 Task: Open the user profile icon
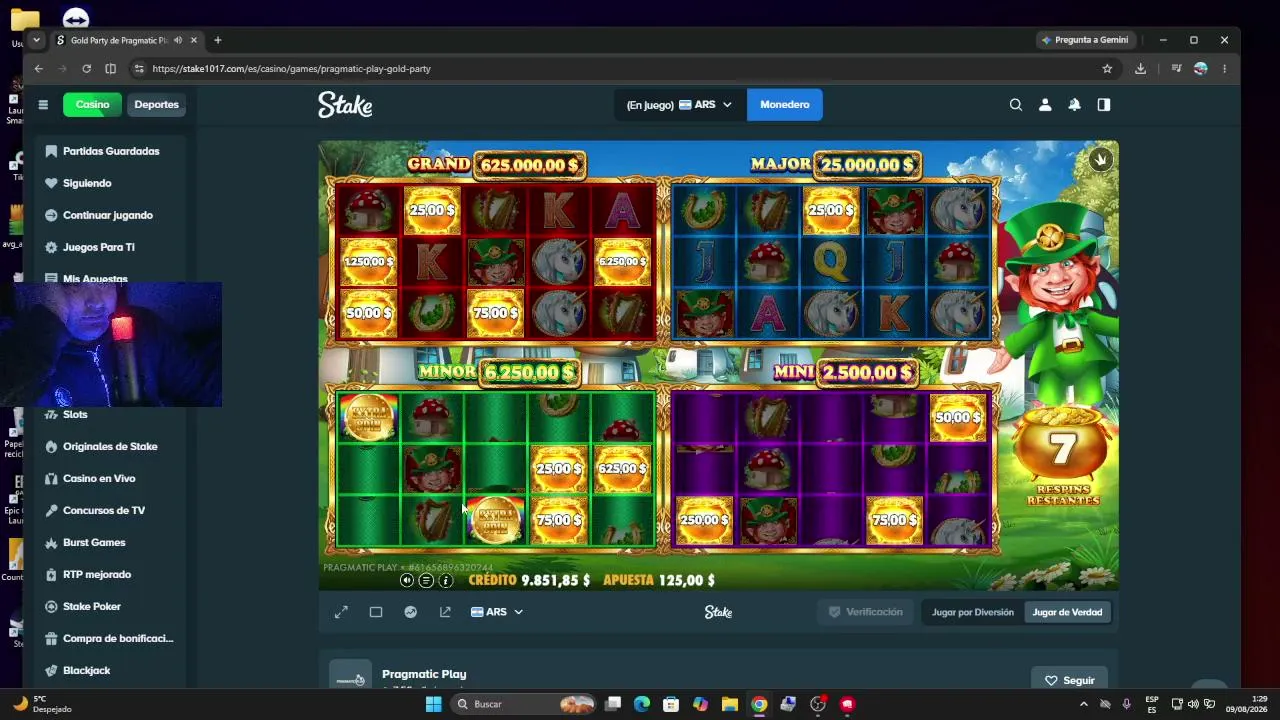(x=1045, y=104)
